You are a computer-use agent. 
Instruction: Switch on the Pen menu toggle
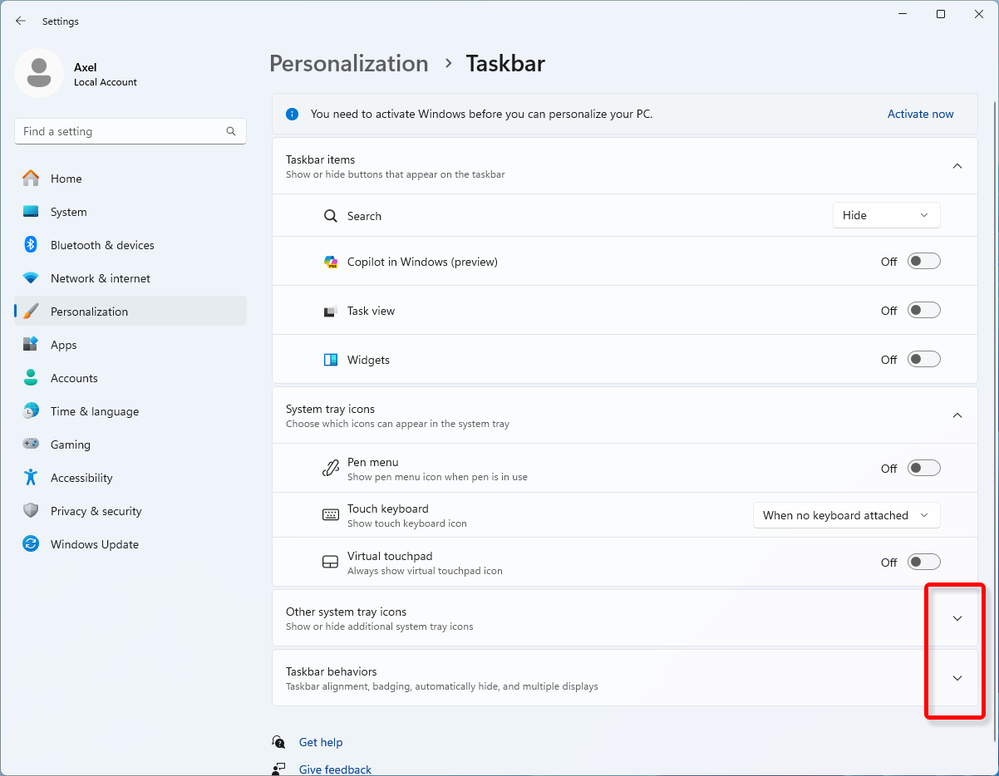point(924,468)
